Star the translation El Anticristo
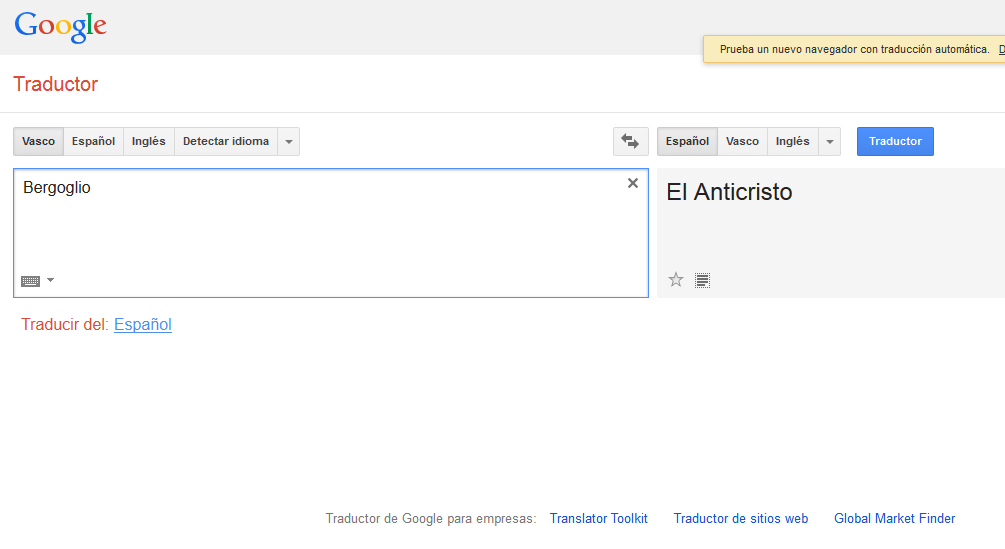The width and height of the screenshot is (1005, 549). point(676,280)
